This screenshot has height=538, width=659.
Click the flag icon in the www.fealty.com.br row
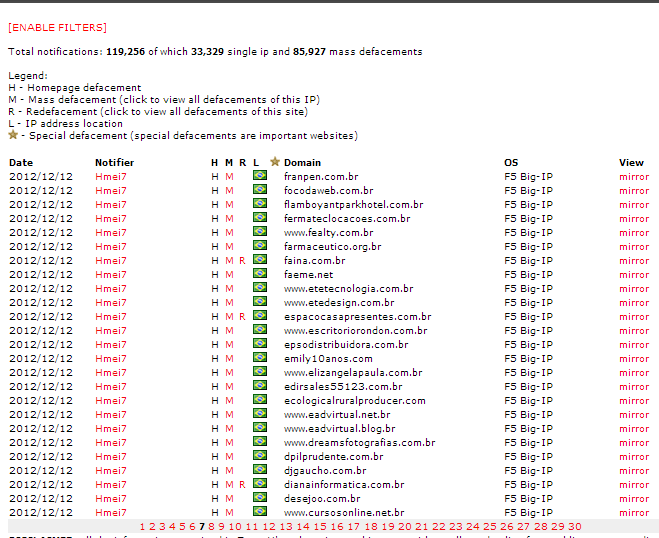tap(260, 231)
